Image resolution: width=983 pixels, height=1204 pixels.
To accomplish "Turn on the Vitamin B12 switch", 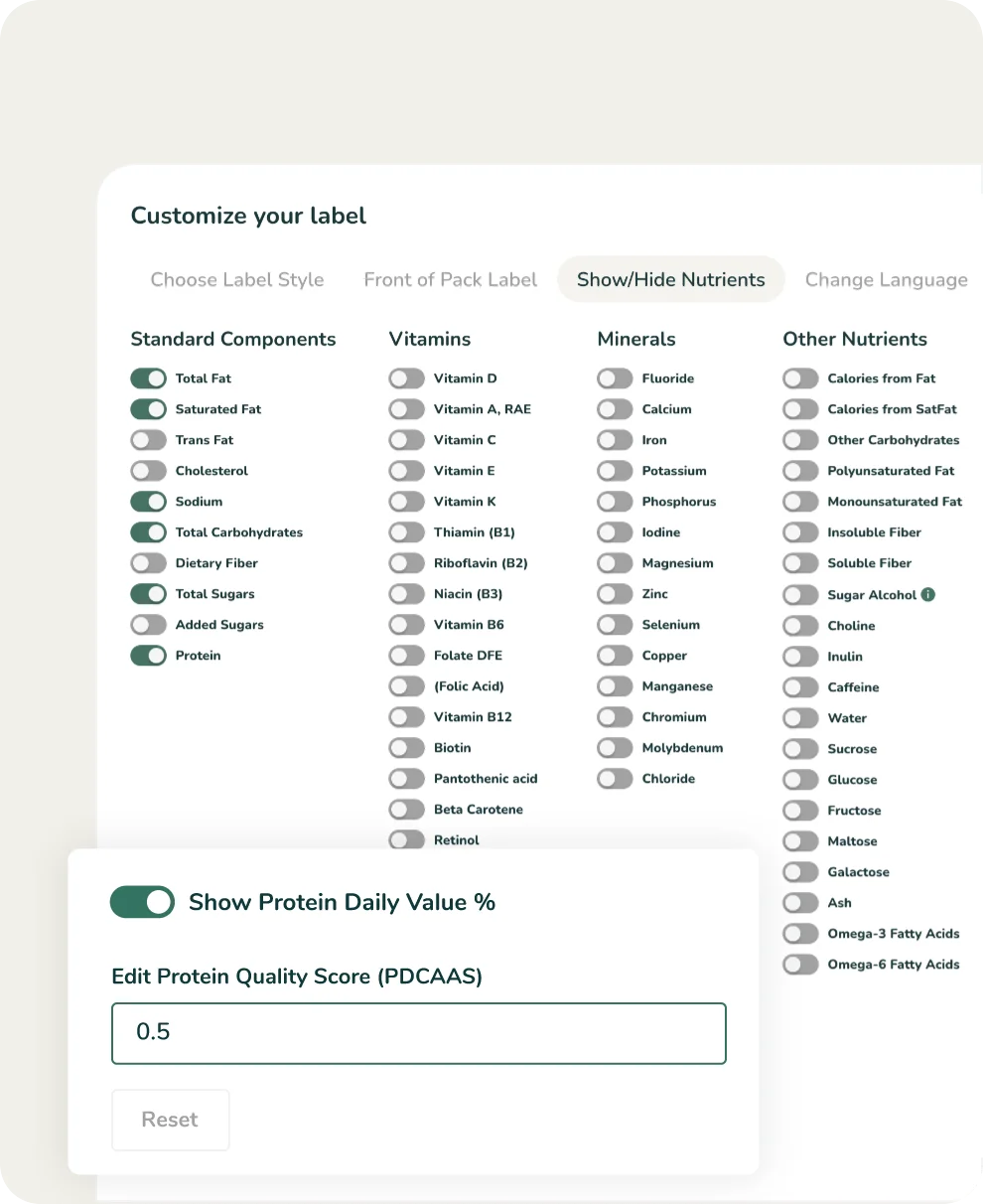I will 406,717.
